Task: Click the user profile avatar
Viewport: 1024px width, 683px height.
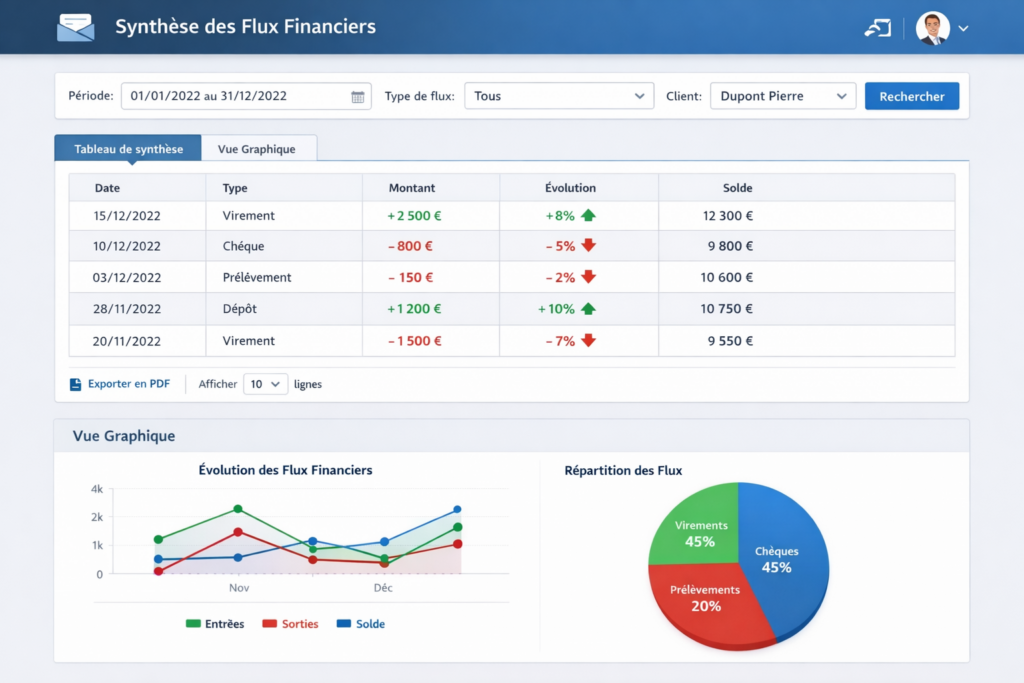Action: click(x=933, y=28)
